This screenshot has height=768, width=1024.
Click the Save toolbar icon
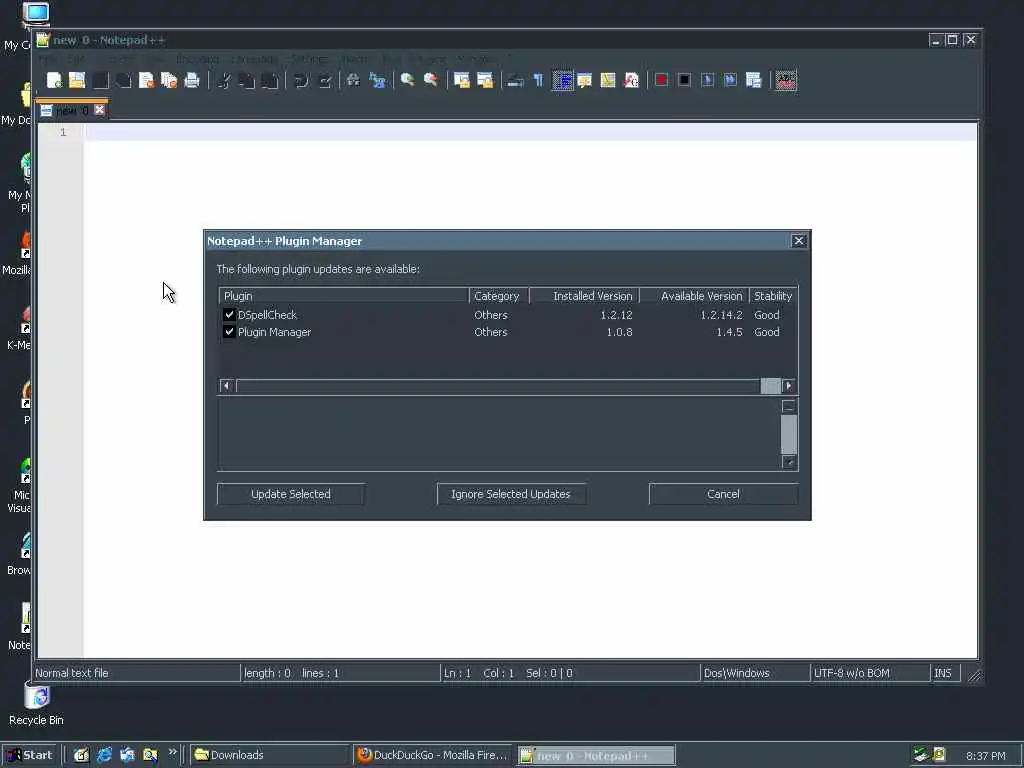[100, 80]
